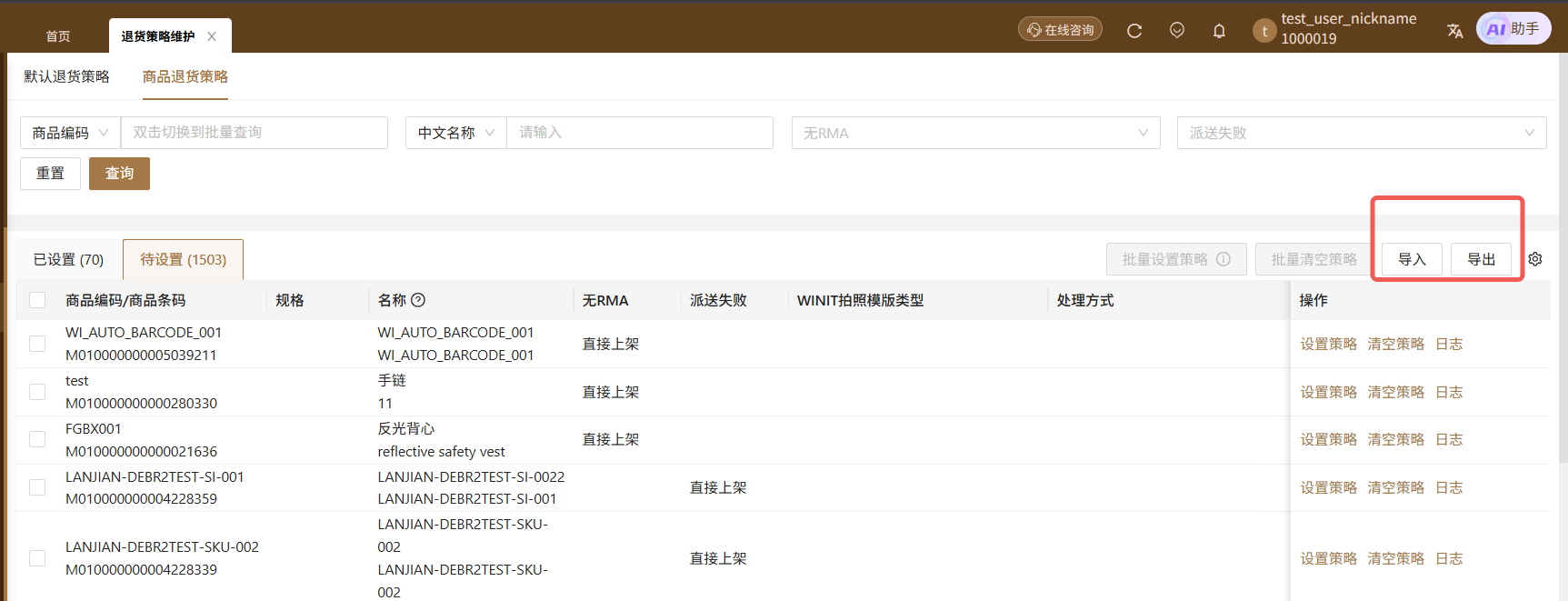
Task: Check the test row checkbox
Action: [x=37, y=392]
